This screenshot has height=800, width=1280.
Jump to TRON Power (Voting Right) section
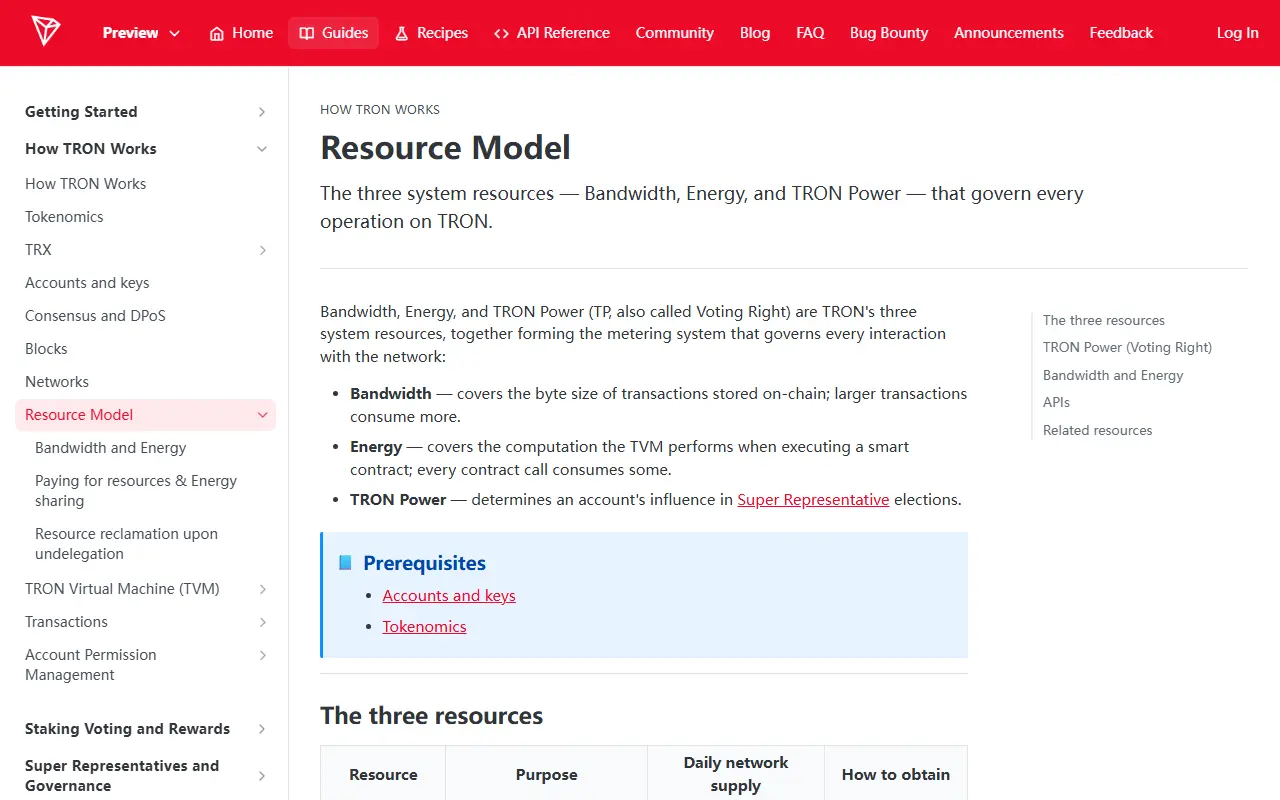pyautogui.click(x=1127, y=347)
